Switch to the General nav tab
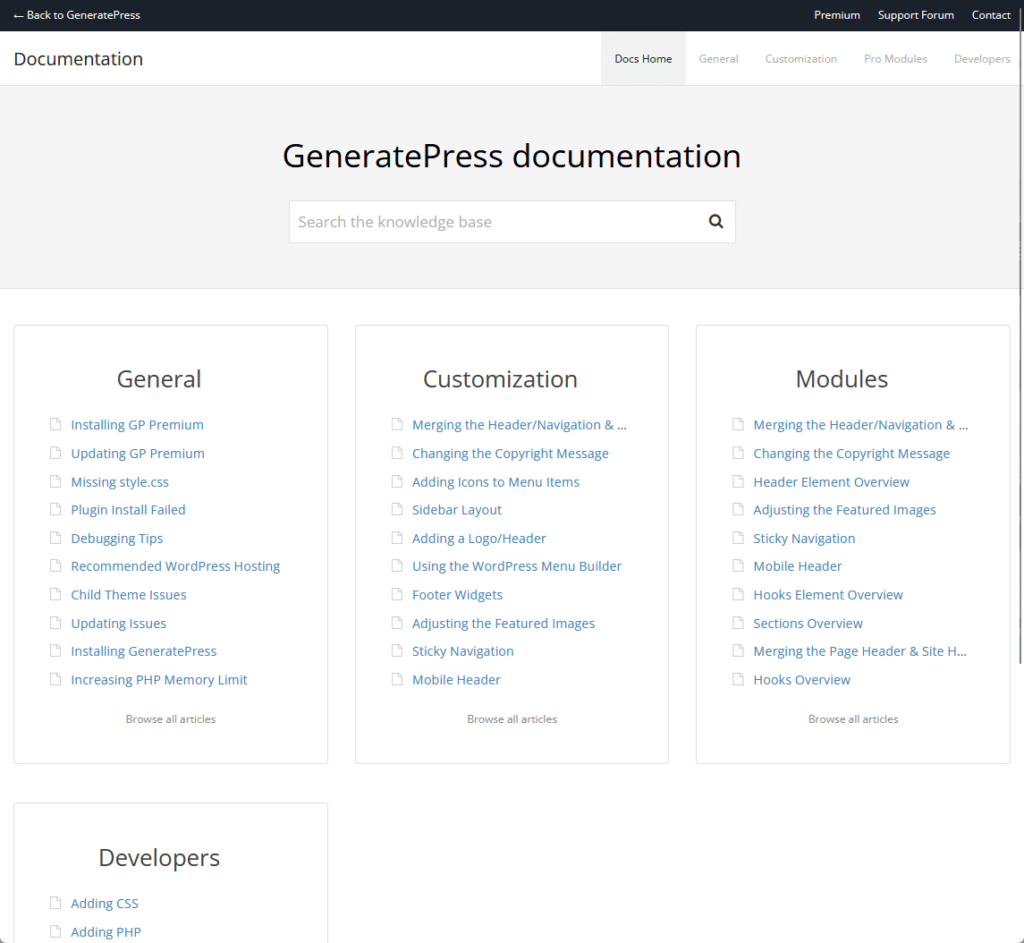This screenshot has width=1024, height=943. click(x=718, y=59)
